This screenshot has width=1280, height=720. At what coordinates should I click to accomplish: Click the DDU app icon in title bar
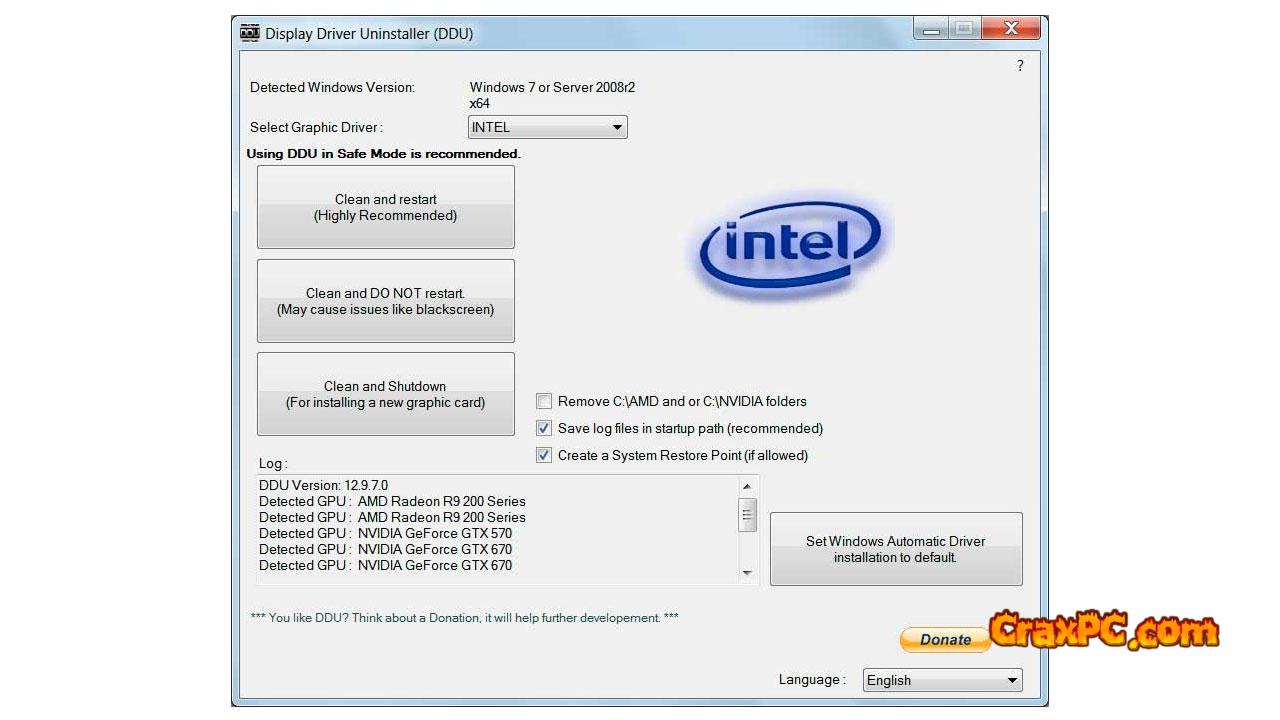click(250, 33)
